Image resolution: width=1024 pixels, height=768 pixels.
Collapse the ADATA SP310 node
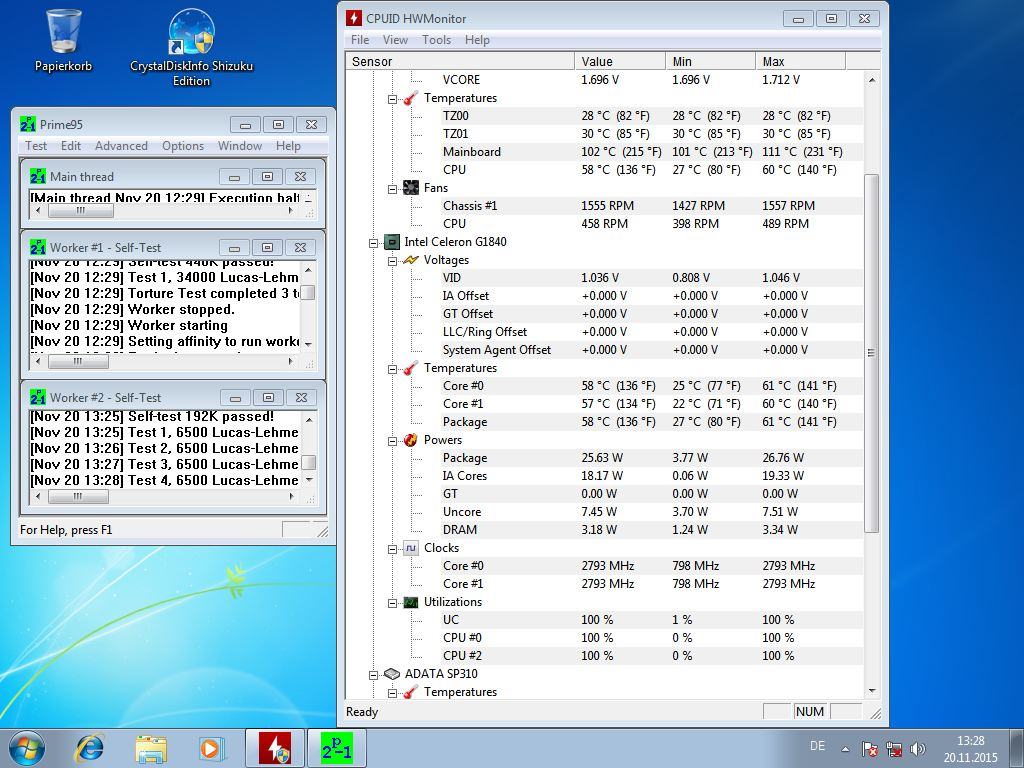point(373,675)
